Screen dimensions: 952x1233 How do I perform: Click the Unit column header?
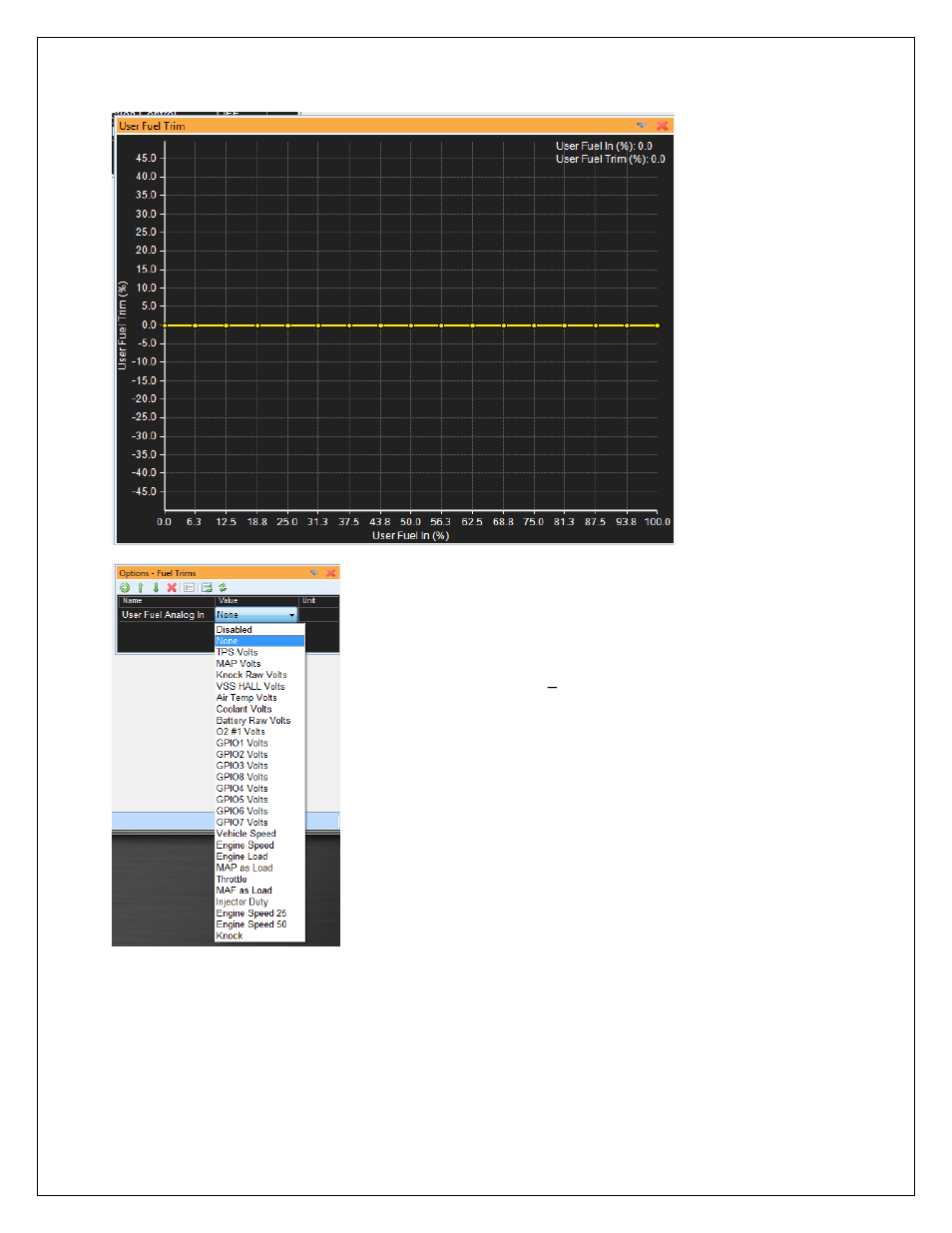pos(319,601)
